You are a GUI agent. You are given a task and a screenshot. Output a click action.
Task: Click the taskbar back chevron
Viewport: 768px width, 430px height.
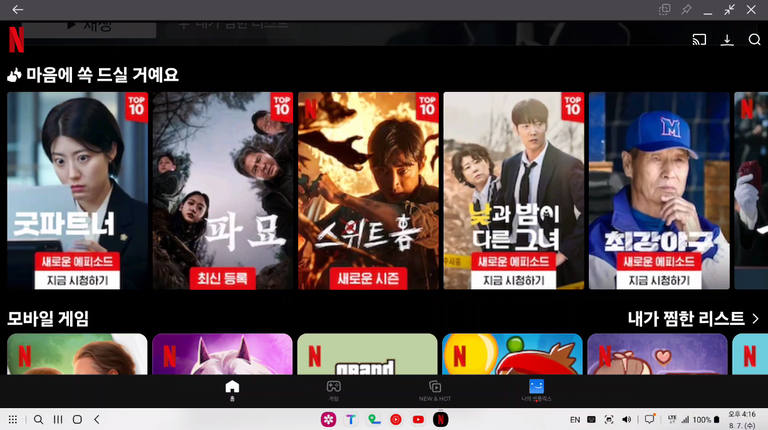pos(96,420)
